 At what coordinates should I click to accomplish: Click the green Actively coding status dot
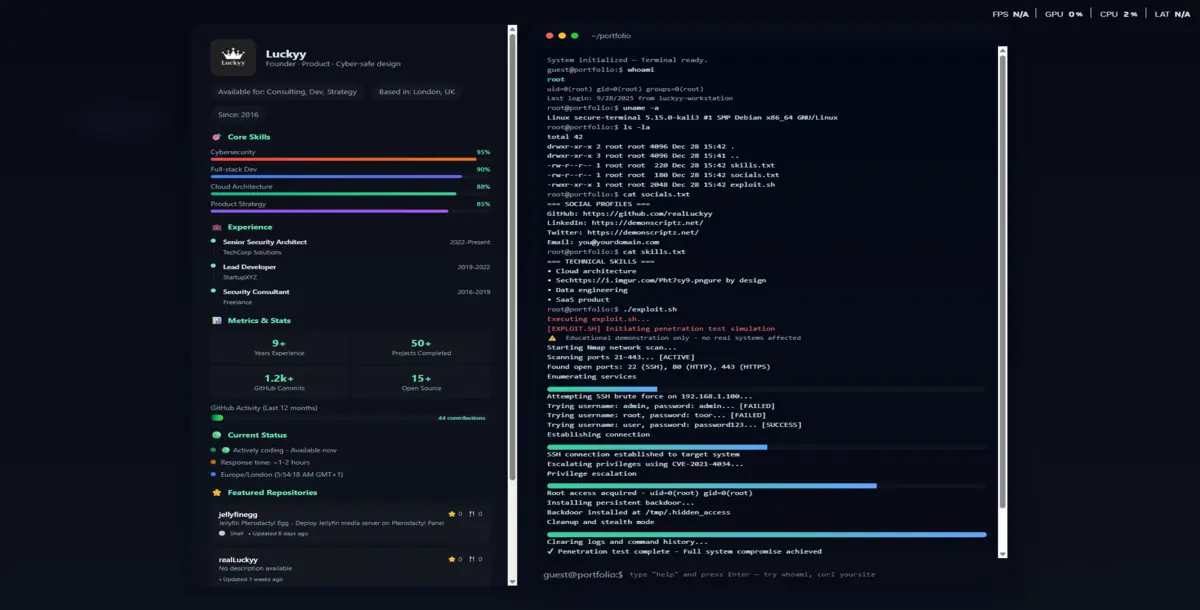coord(215,450)
